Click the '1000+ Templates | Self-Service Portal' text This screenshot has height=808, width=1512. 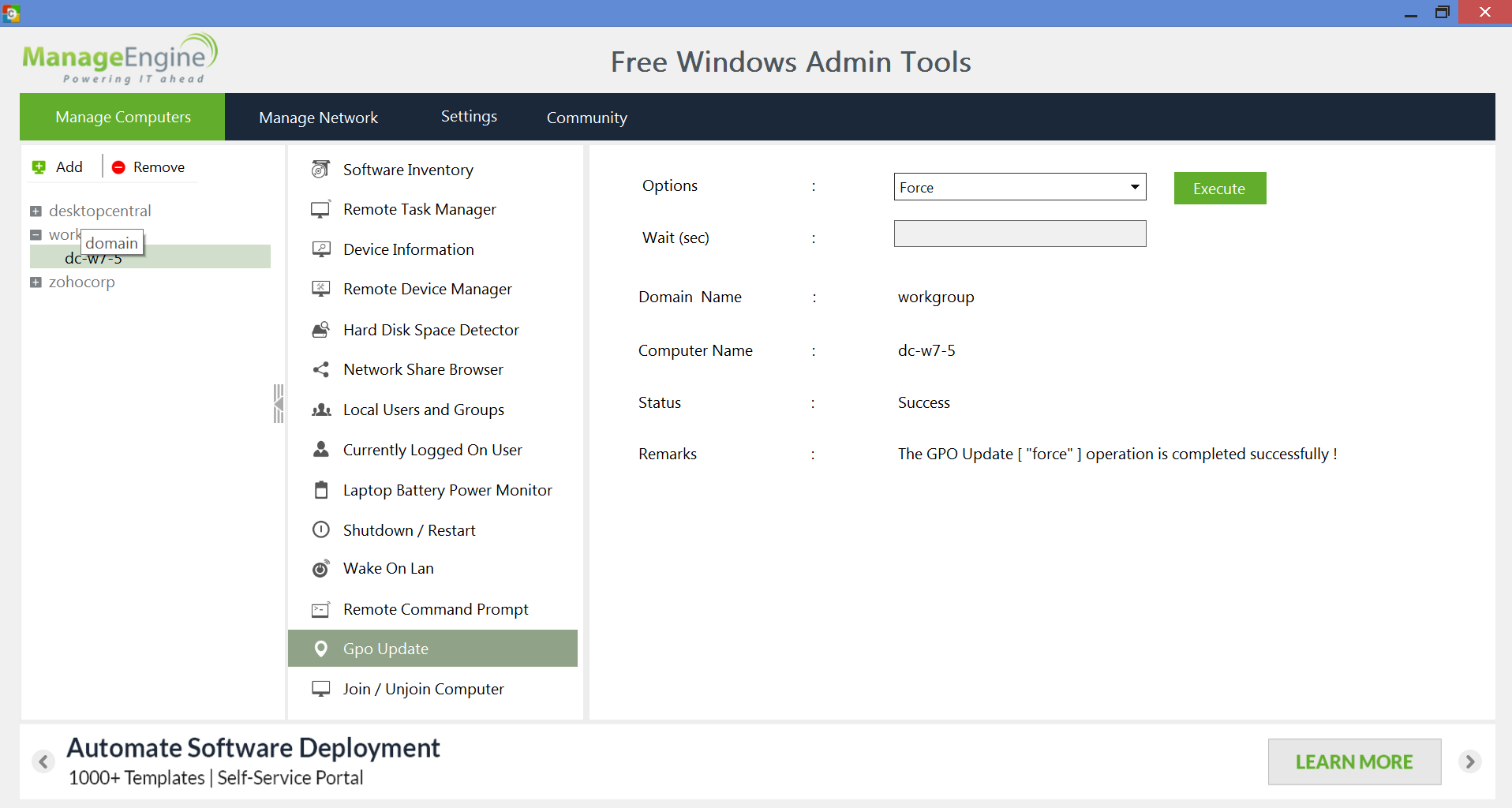pos(216,778)
